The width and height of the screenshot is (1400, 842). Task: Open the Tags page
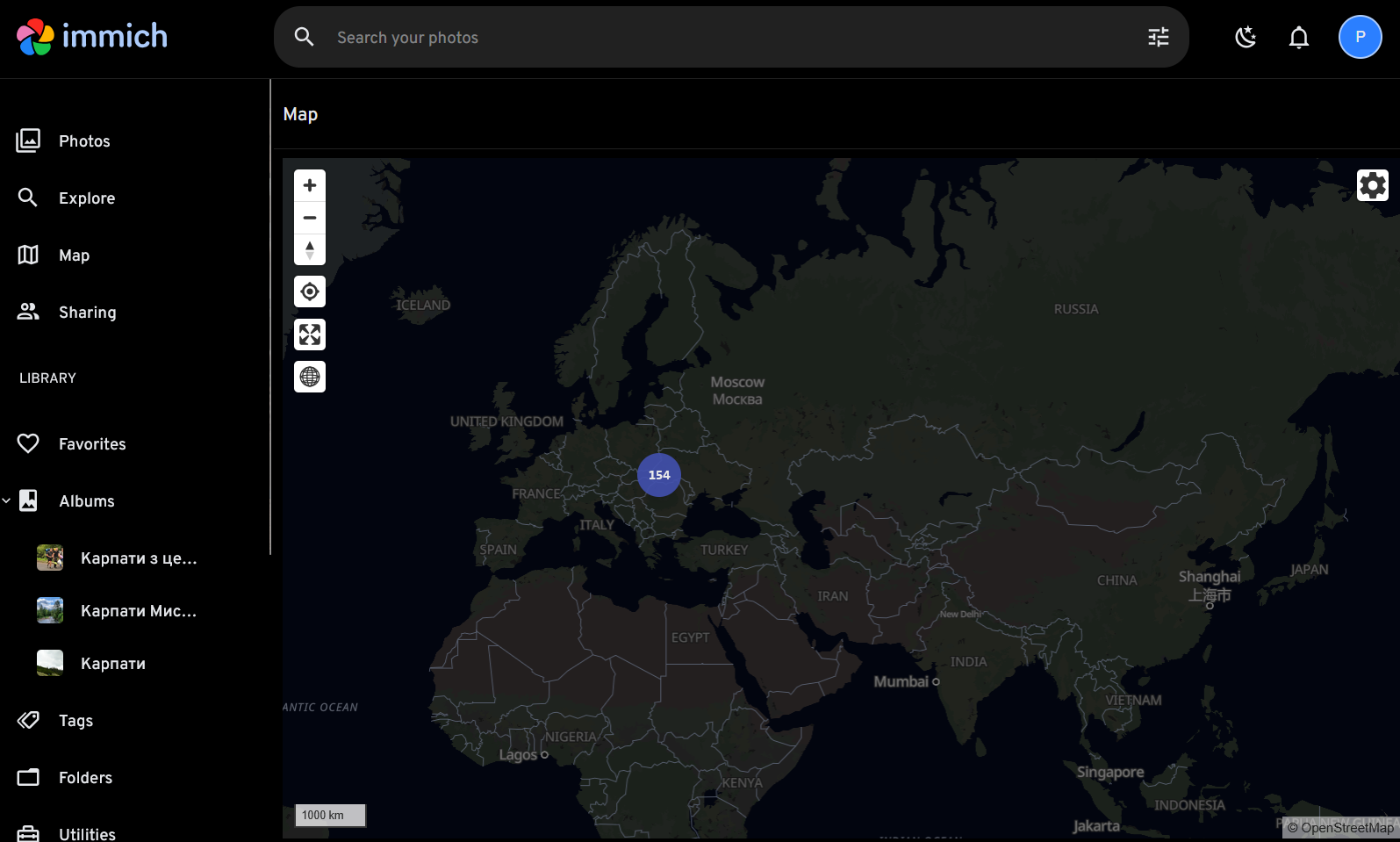coord(75,721)
